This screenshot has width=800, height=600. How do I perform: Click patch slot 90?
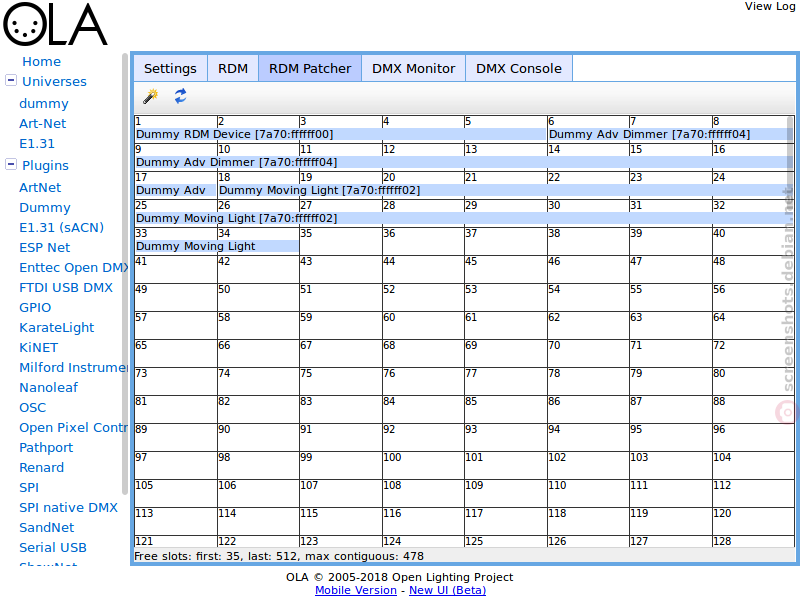click(x=258, y=437)
